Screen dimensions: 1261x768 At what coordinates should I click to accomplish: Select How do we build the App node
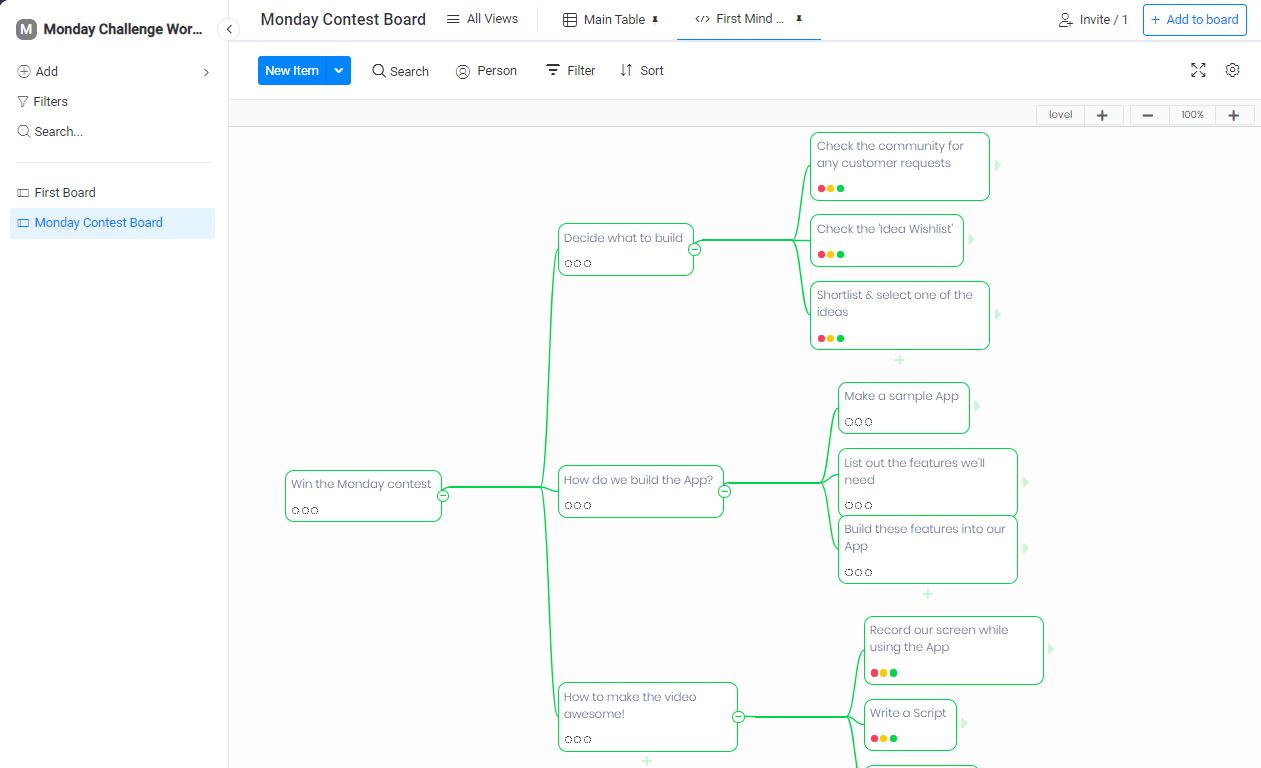(x=640, y=491)
